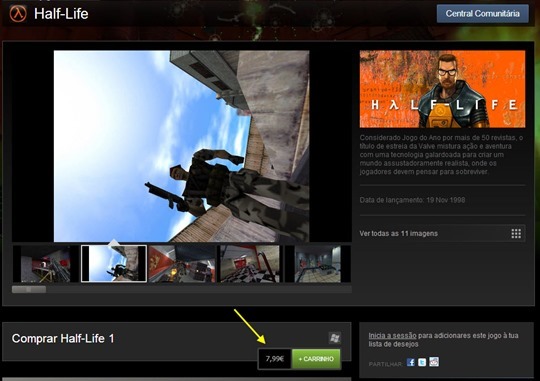Click Comprar Half-Life 1 heading
The image size is (540, 381).
point(63,339)
